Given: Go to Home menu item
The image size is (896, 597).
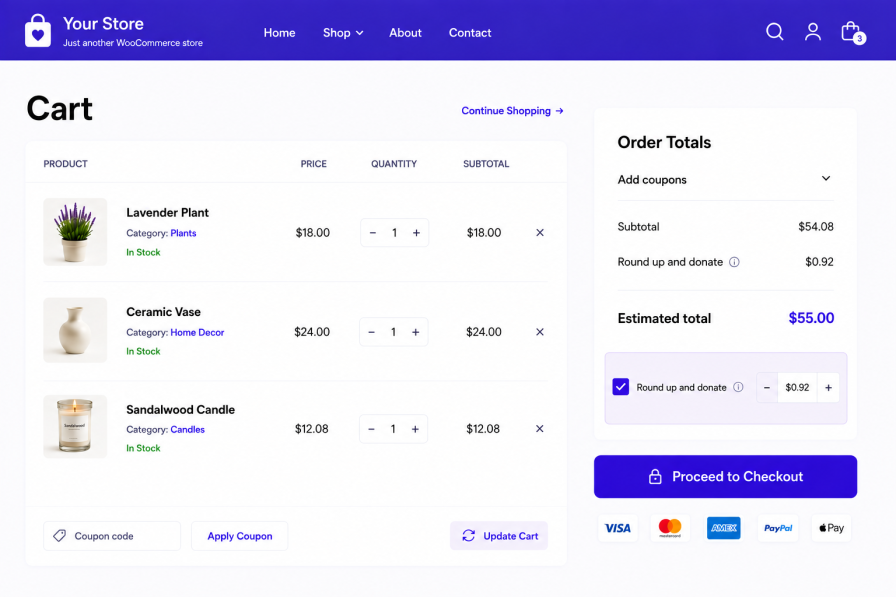Looking at the screenshot, I should (x=279, y=33).
